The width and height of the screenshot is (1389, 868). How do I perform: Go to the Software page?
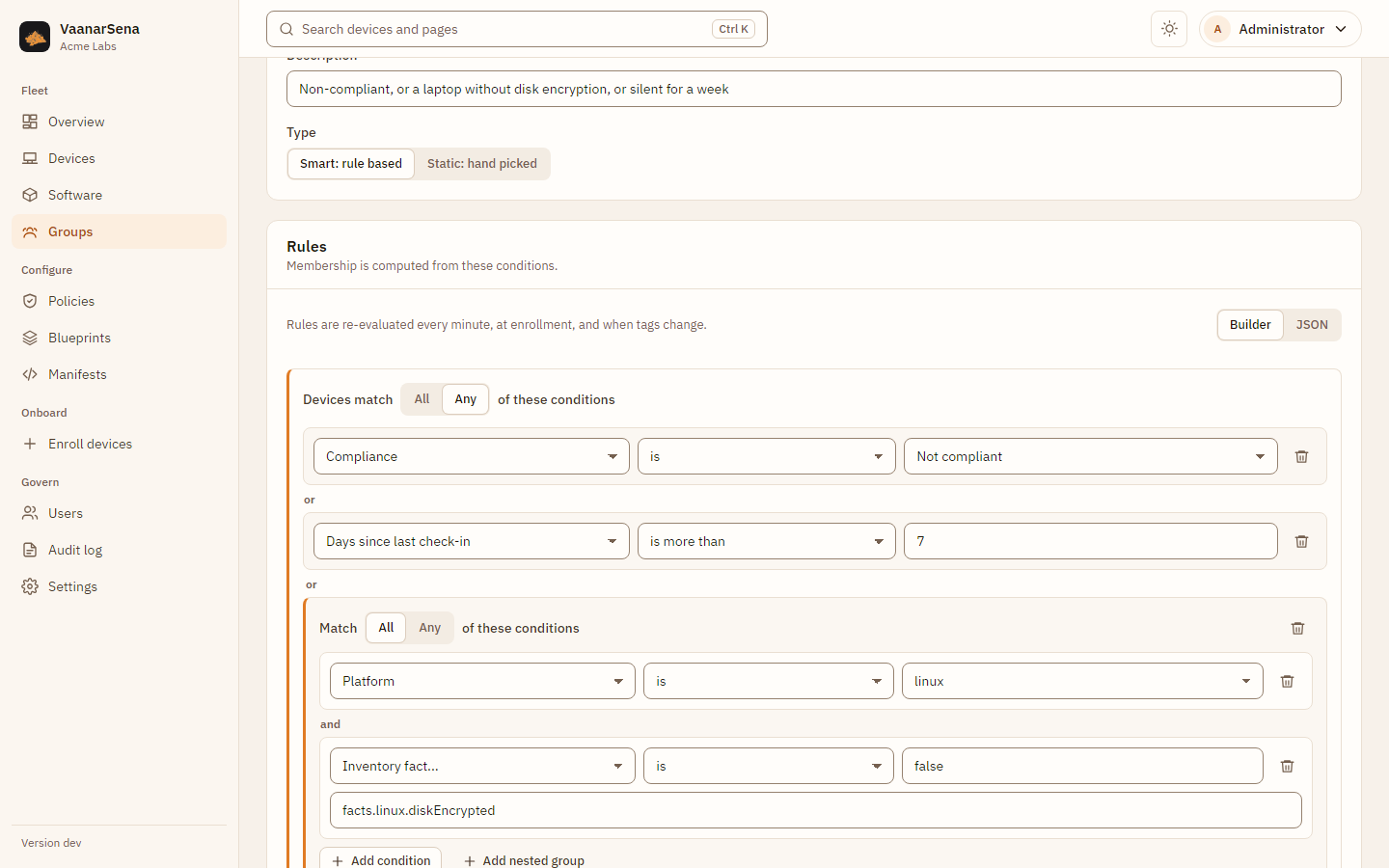click(119, 195)
